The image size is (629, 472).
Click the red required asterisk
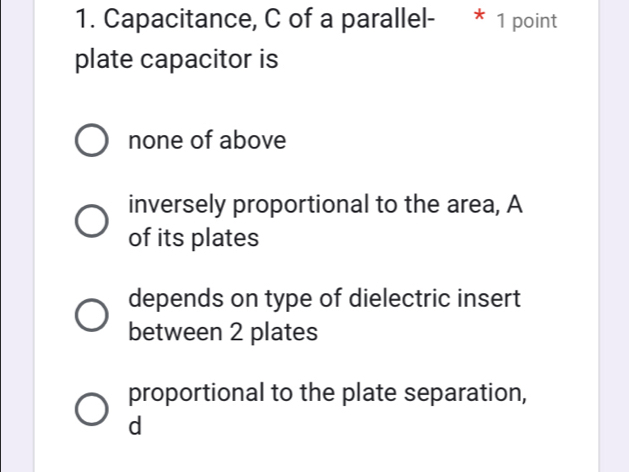pos(482,21)
